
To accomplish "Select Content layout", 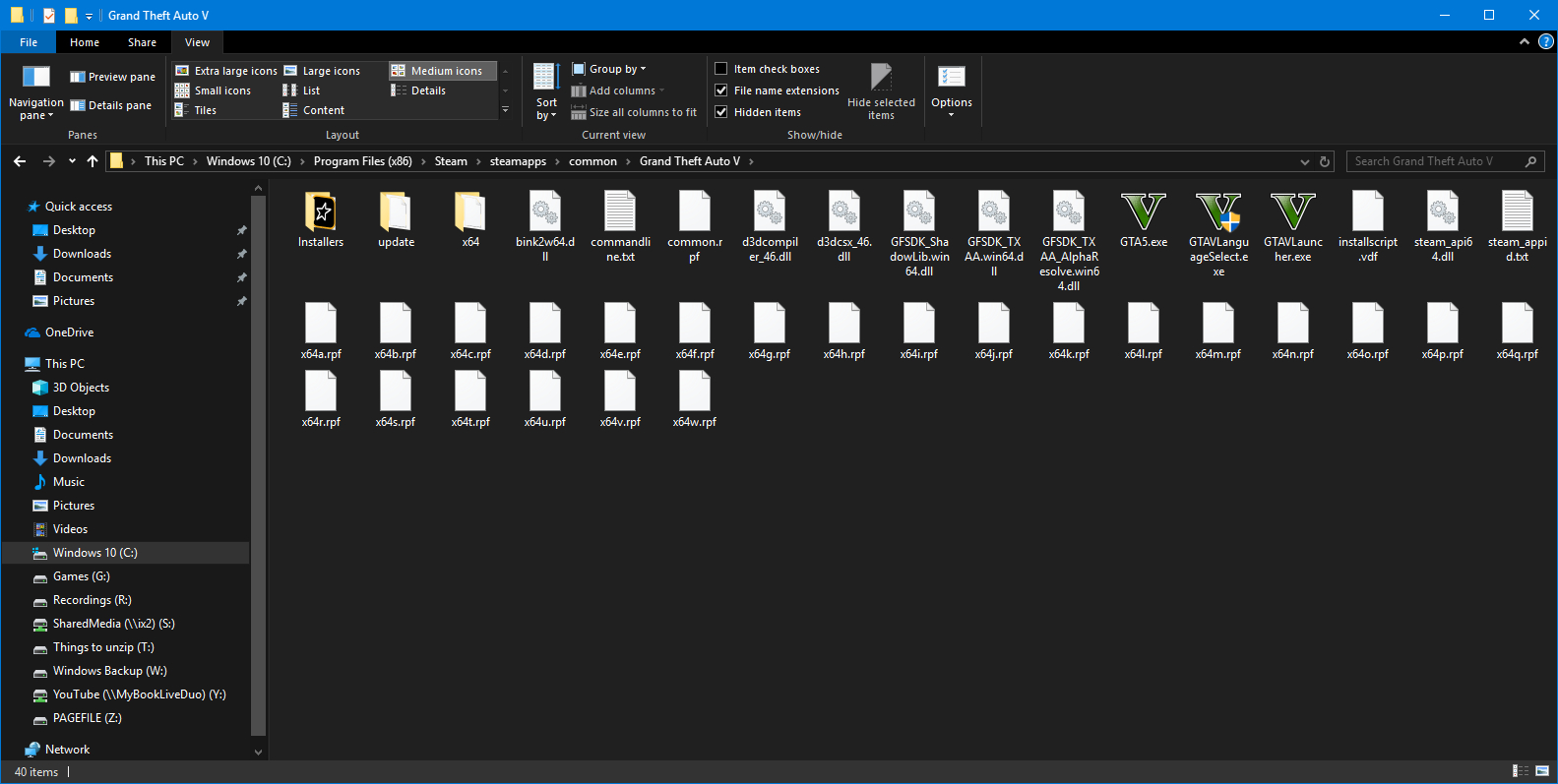I will coord(314,110).
